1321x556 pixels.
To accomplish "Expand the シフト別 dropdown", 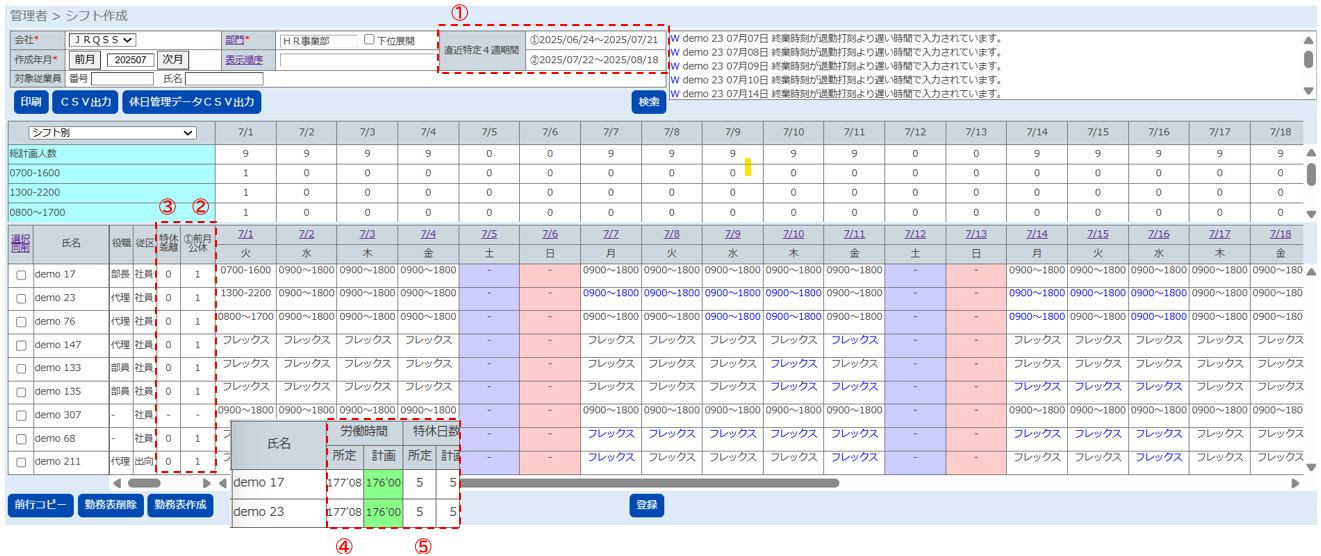I will (x=112, y=132).
